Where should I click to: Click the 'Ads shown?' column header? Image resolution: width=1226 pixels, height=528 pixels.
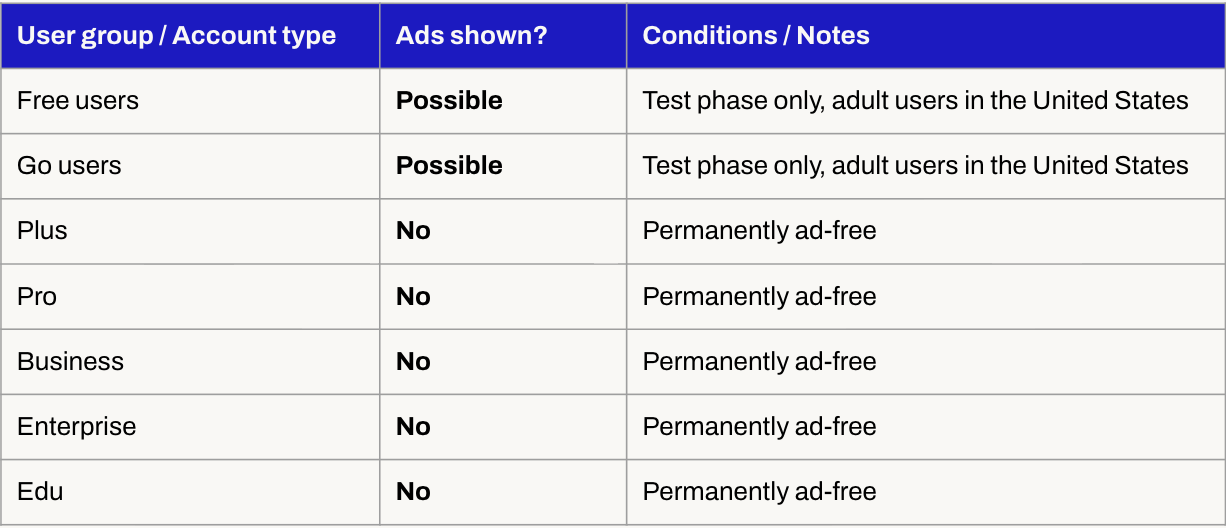(471, 36)
